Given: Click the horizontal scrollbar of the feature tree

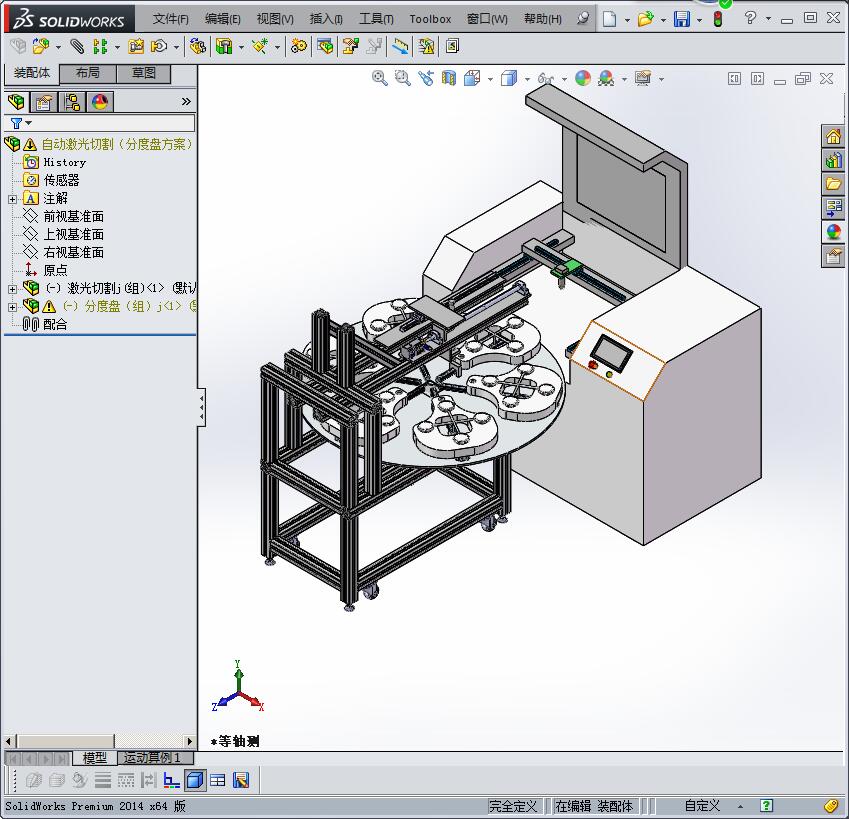Looking at the screenshot, I should [x=99, y=741].
